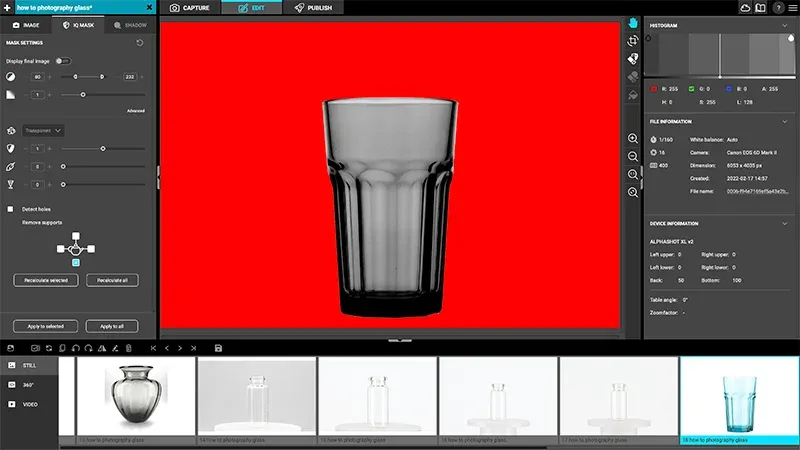
Task: Click Apply to all button
Action: (112, 326)
